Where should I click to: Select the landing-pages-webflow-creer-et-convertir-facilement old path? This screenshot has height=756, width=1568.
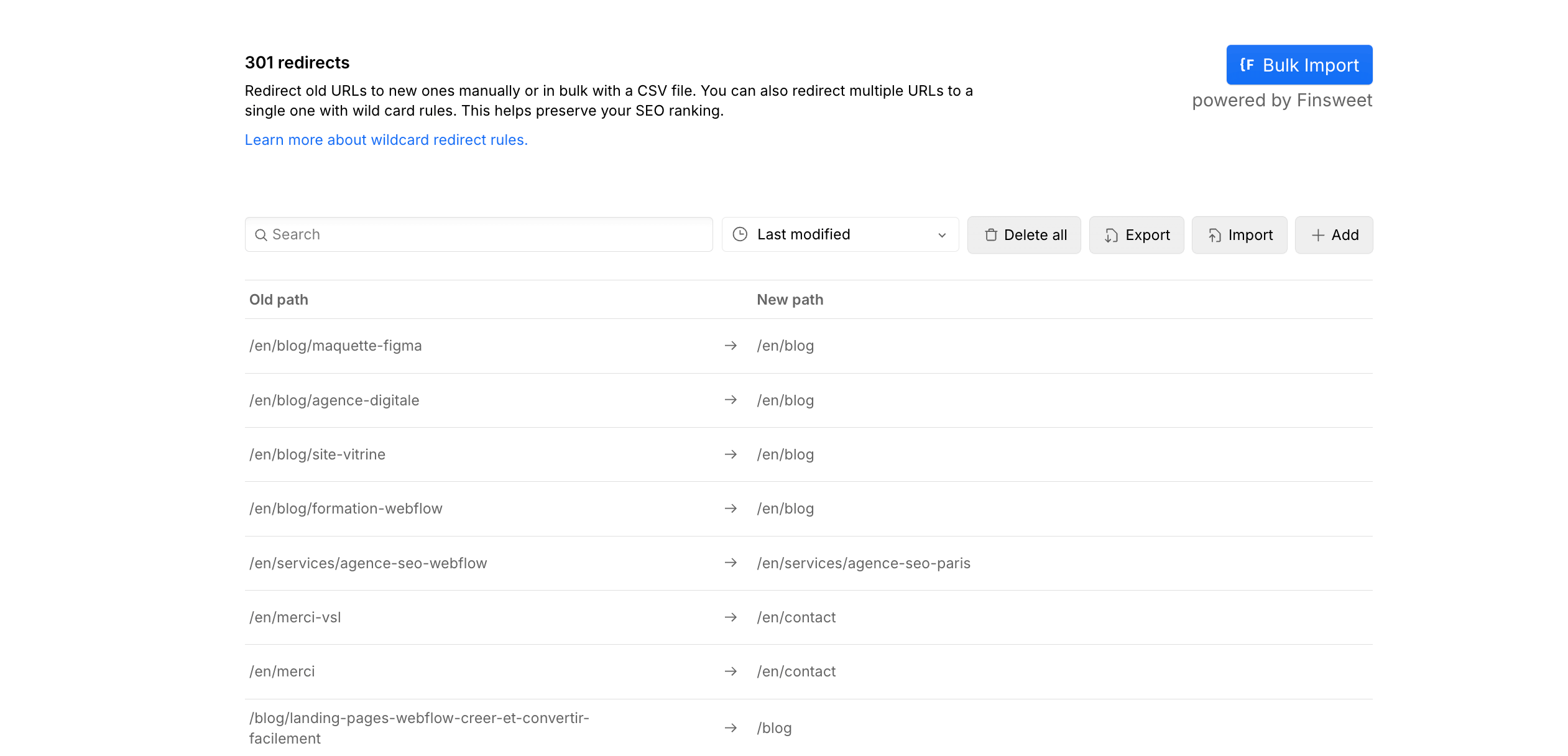click(x=419, y=728)
